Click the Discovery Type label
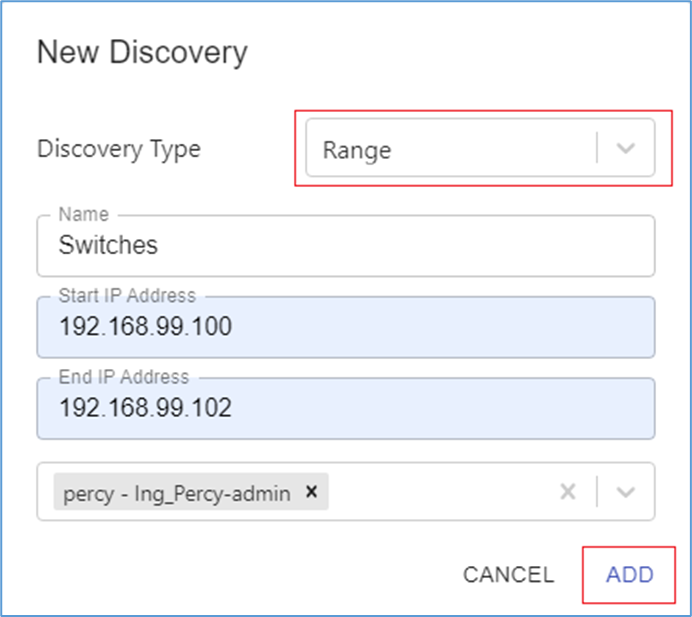This screenshot has width=692, height=617. pos(118,149)
